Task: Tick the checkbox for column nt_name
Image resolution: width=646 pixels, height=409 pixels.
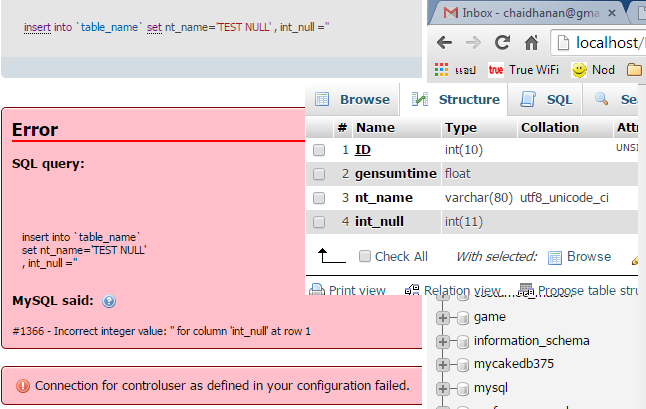Action: (319, 198)
